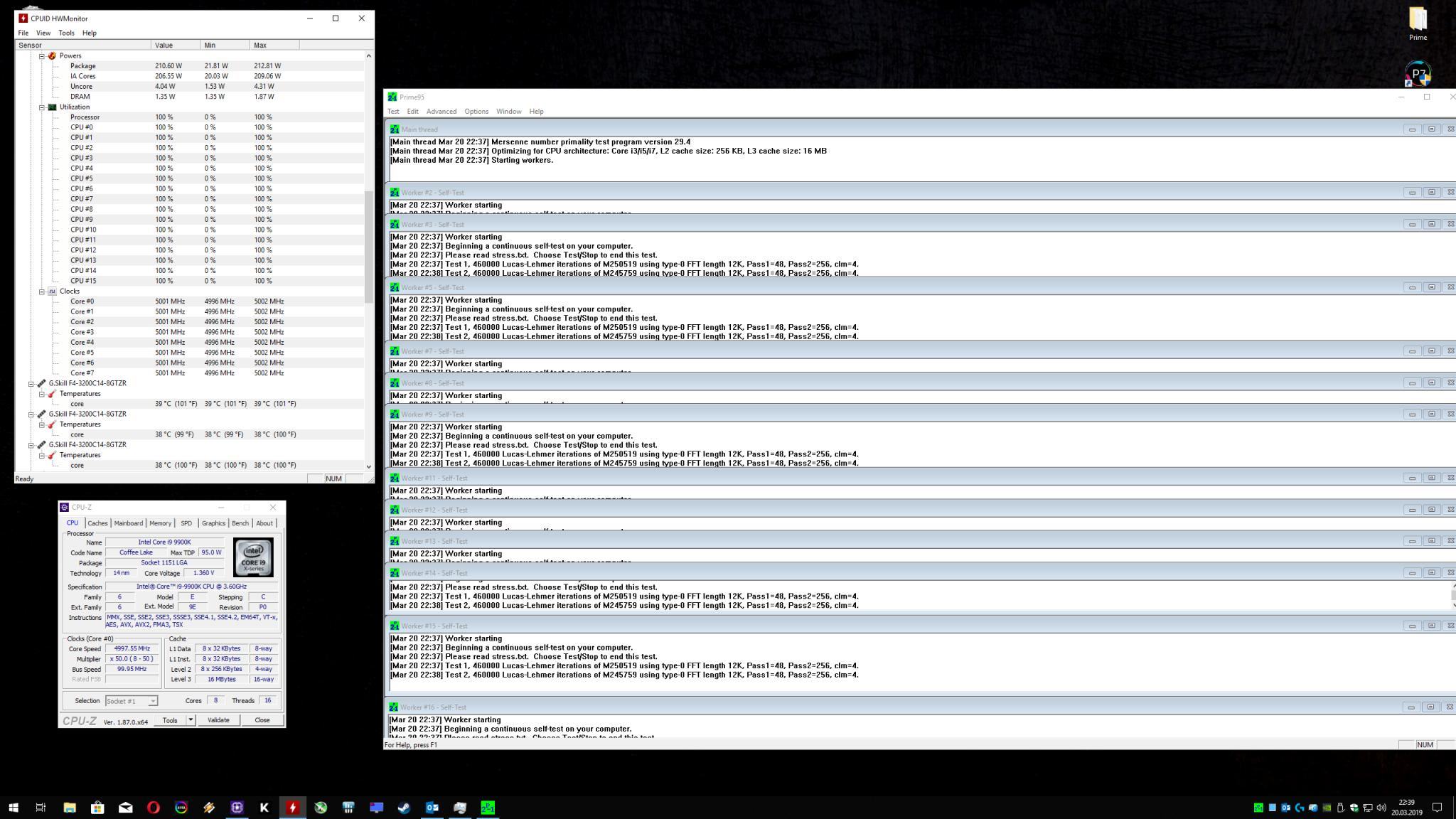Click the HWMonitor vertical scrollbar thumb

tap(368, 247)
